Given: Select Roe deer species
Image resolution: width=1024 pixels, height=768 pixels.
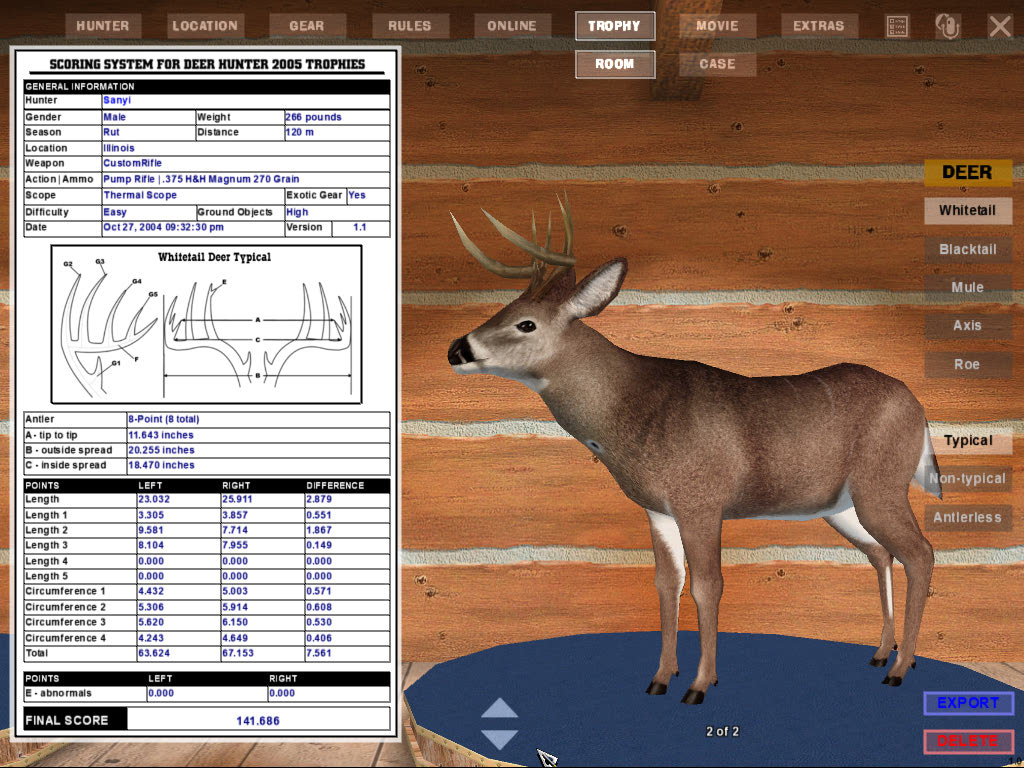Looking at the screenshot, I should point(967,364).
